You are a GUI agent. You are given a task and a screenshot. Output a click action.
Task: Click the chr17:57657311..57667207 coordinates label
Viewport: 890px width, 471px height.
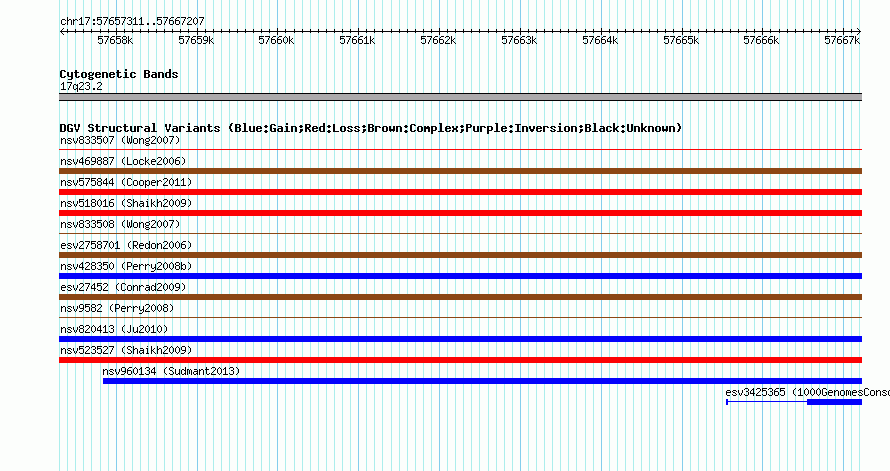coord(132,21)
